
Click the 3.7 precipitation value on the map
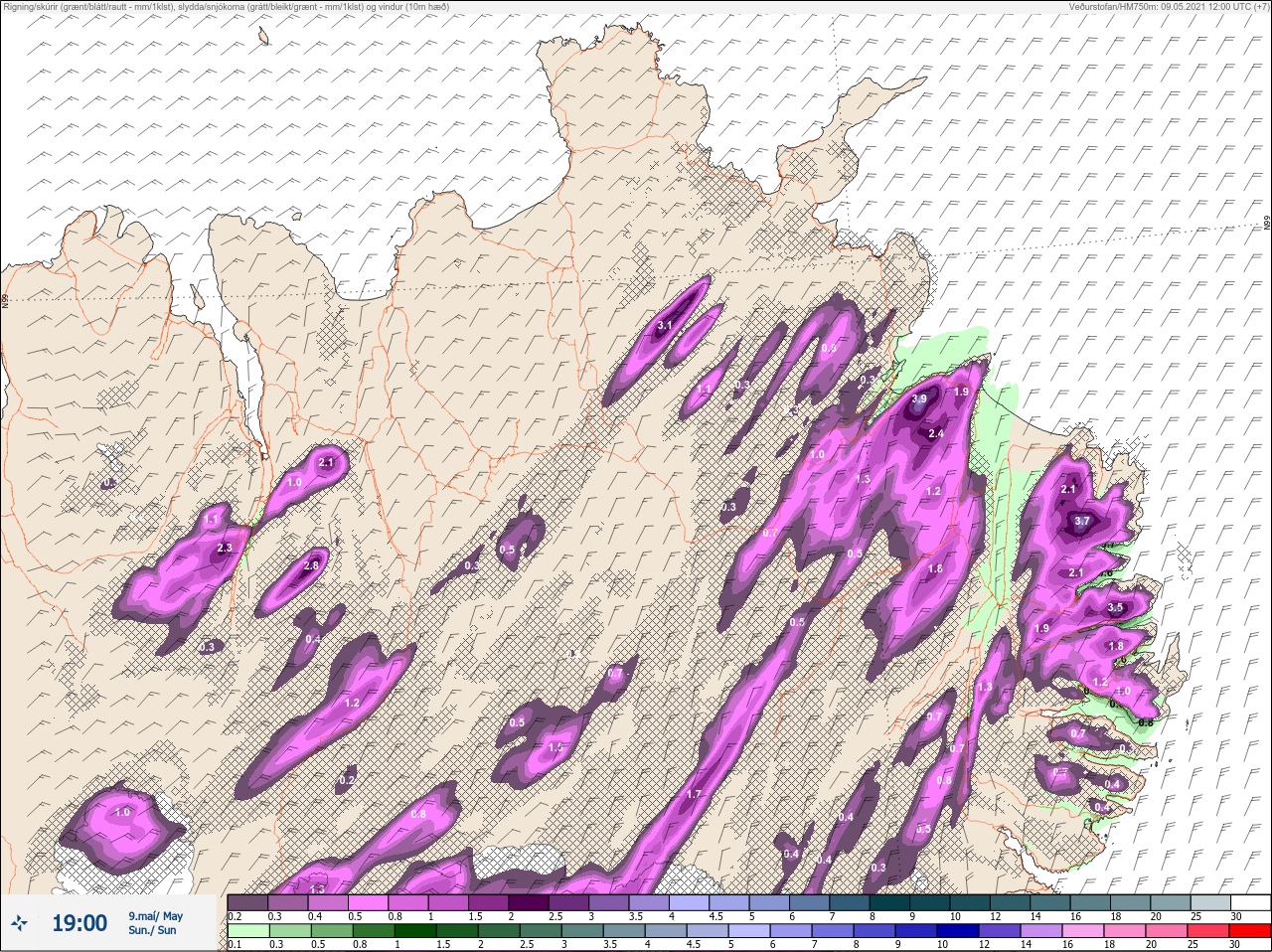tap(1083, 521)
